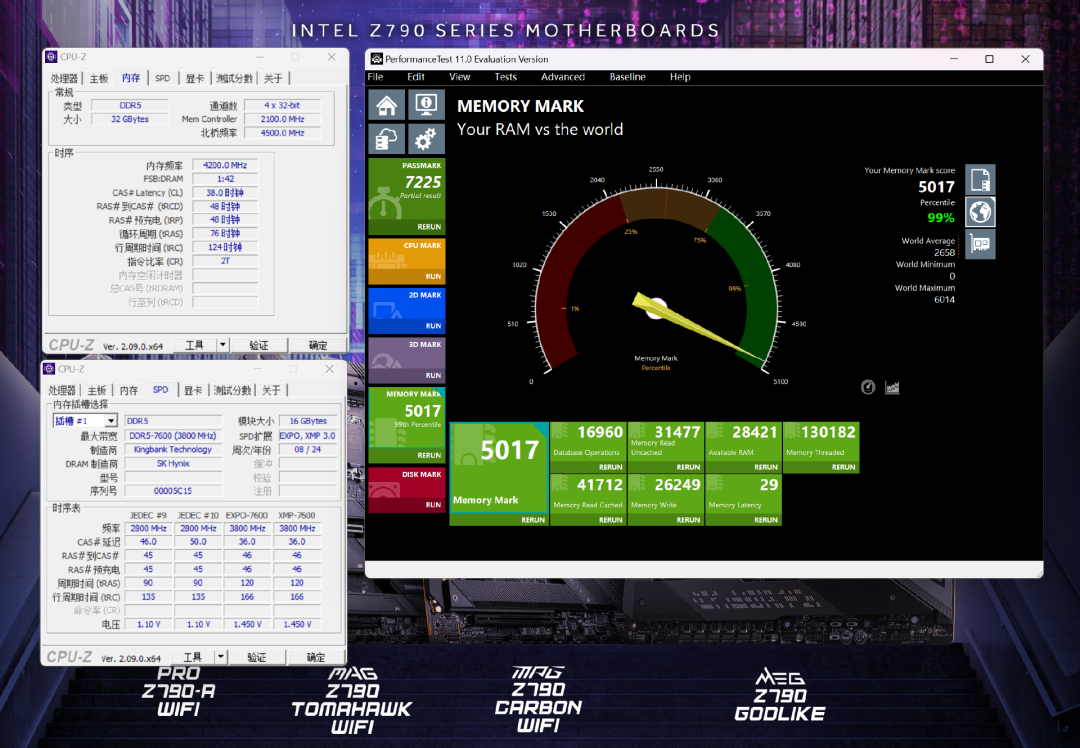This screenshot has width=1080, height=748.
Task: Open the Help menu
Action: [x=680, y=77]
